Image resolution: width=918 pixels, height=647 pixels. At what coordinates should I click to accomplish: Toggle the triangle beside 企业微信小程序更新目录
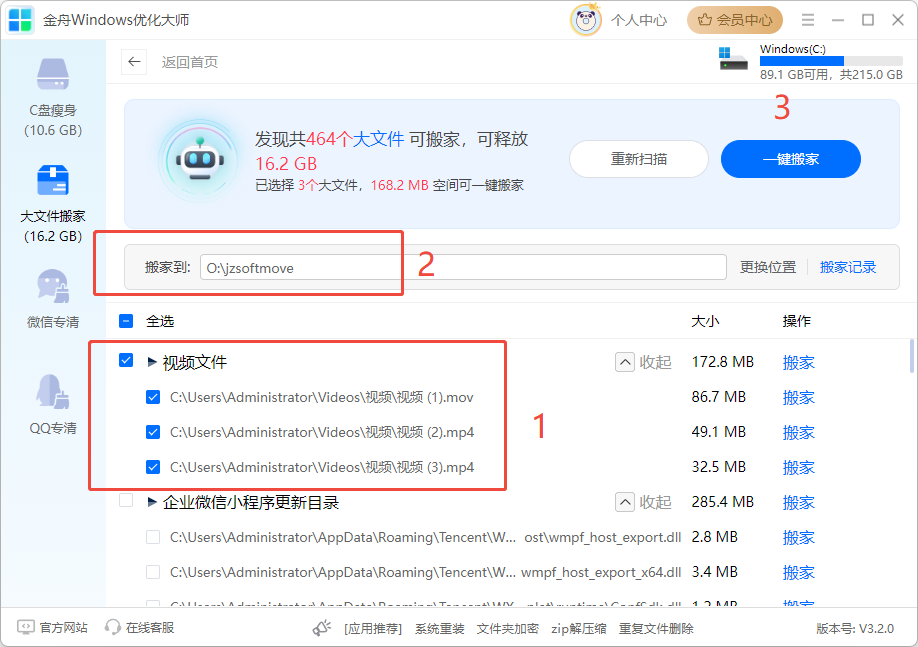coord(152,502)
